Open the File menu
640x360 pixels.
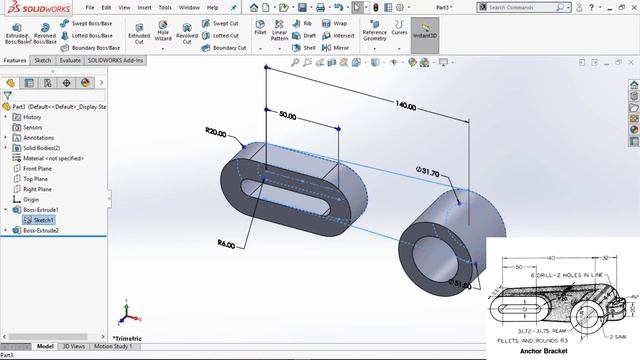tap(90, 7)
